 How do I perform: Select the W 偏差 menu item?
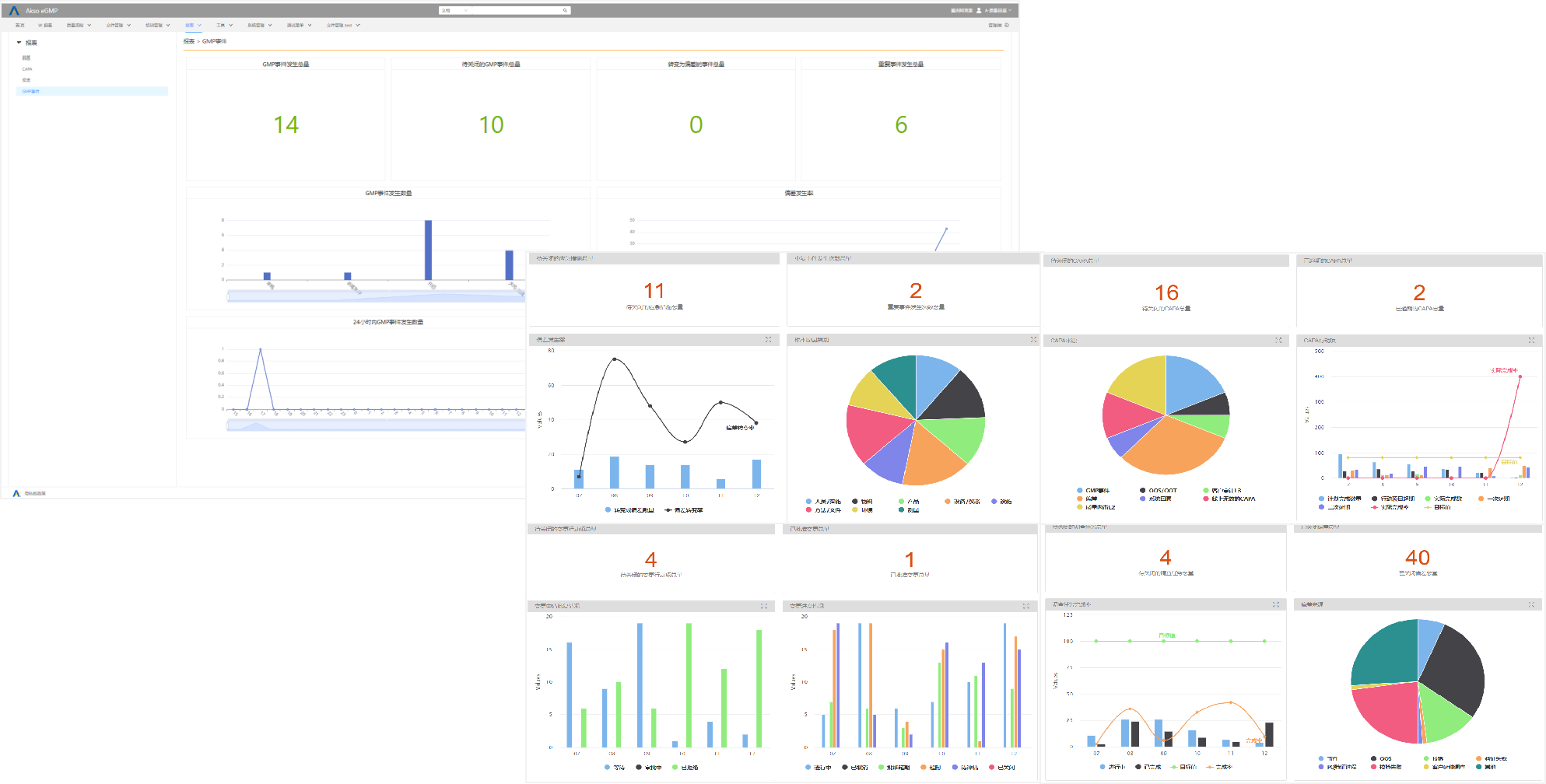coord(45,25)
